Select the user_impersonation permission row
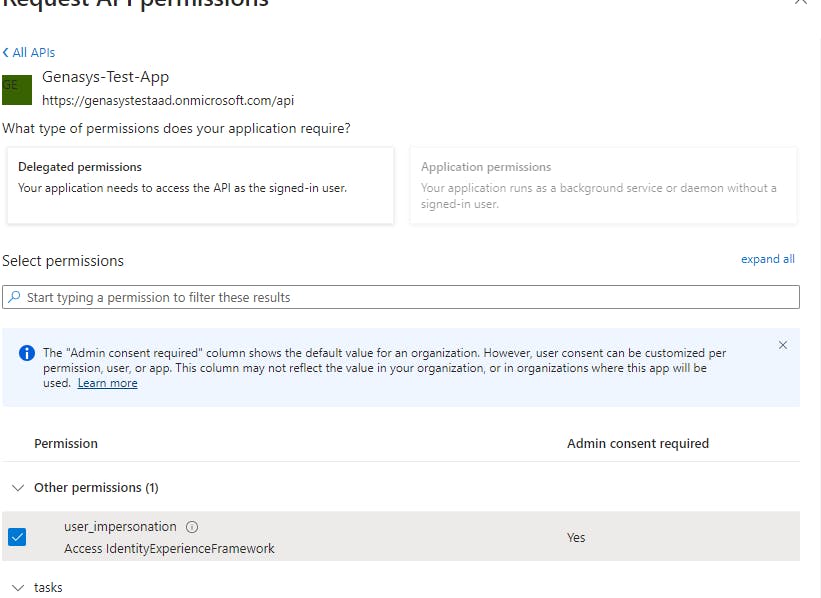821x598 pixels. click(401, 537)
